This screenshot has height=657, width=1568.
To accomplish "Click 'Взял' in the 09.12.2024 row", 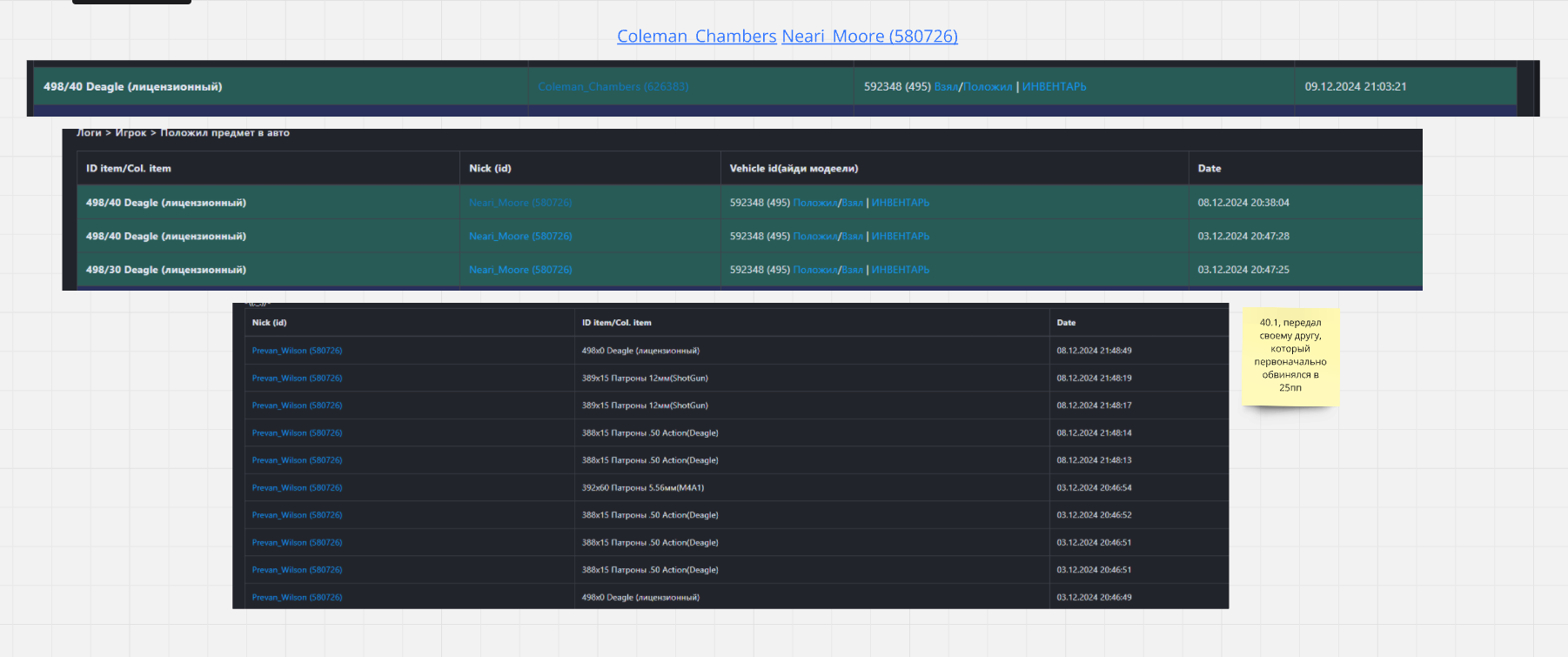I will (945, 87).
